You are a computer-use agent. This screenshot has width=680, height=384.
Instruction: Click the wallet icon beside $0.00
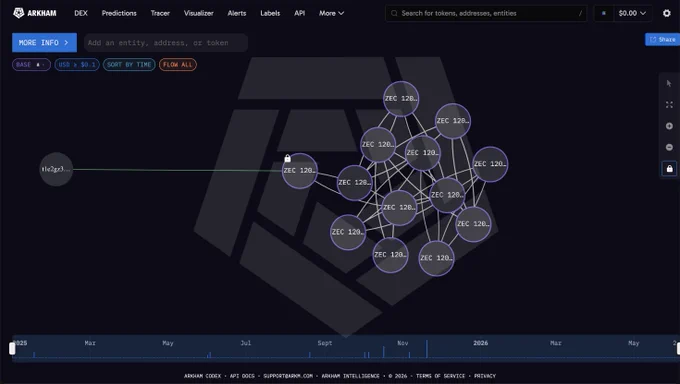[x=604, y=13]
